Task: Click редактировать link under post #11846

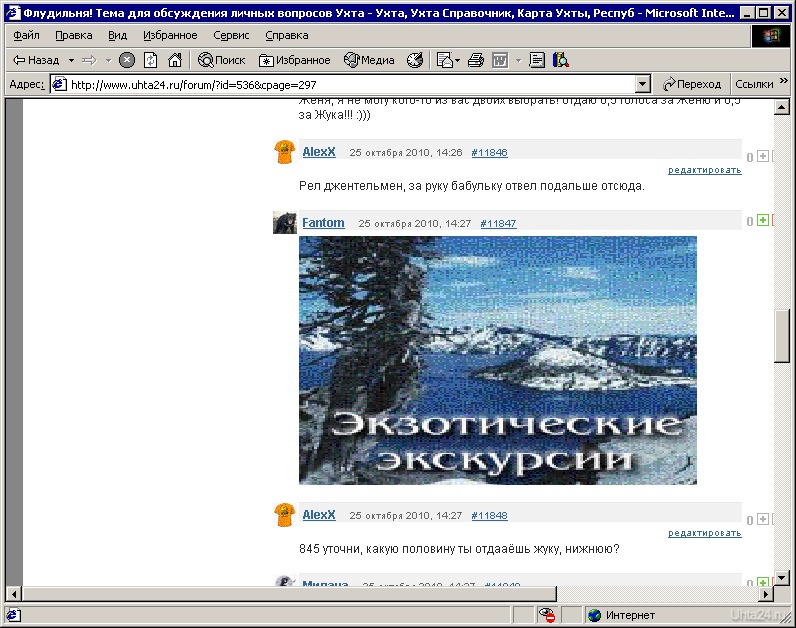Action: [705, 170]
